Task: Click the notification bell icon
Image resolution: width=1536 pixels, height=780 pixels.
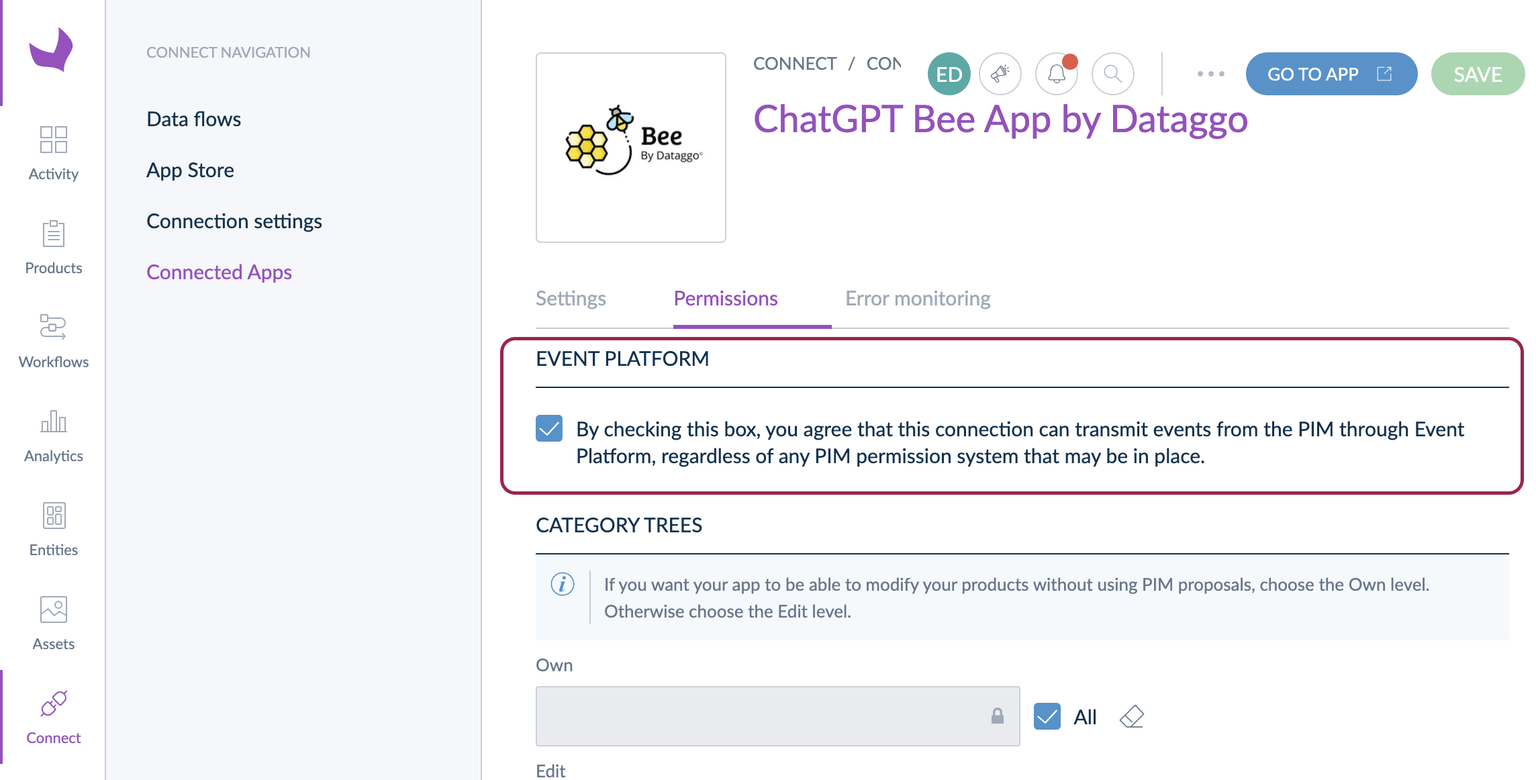Action: pos(1057,74)
